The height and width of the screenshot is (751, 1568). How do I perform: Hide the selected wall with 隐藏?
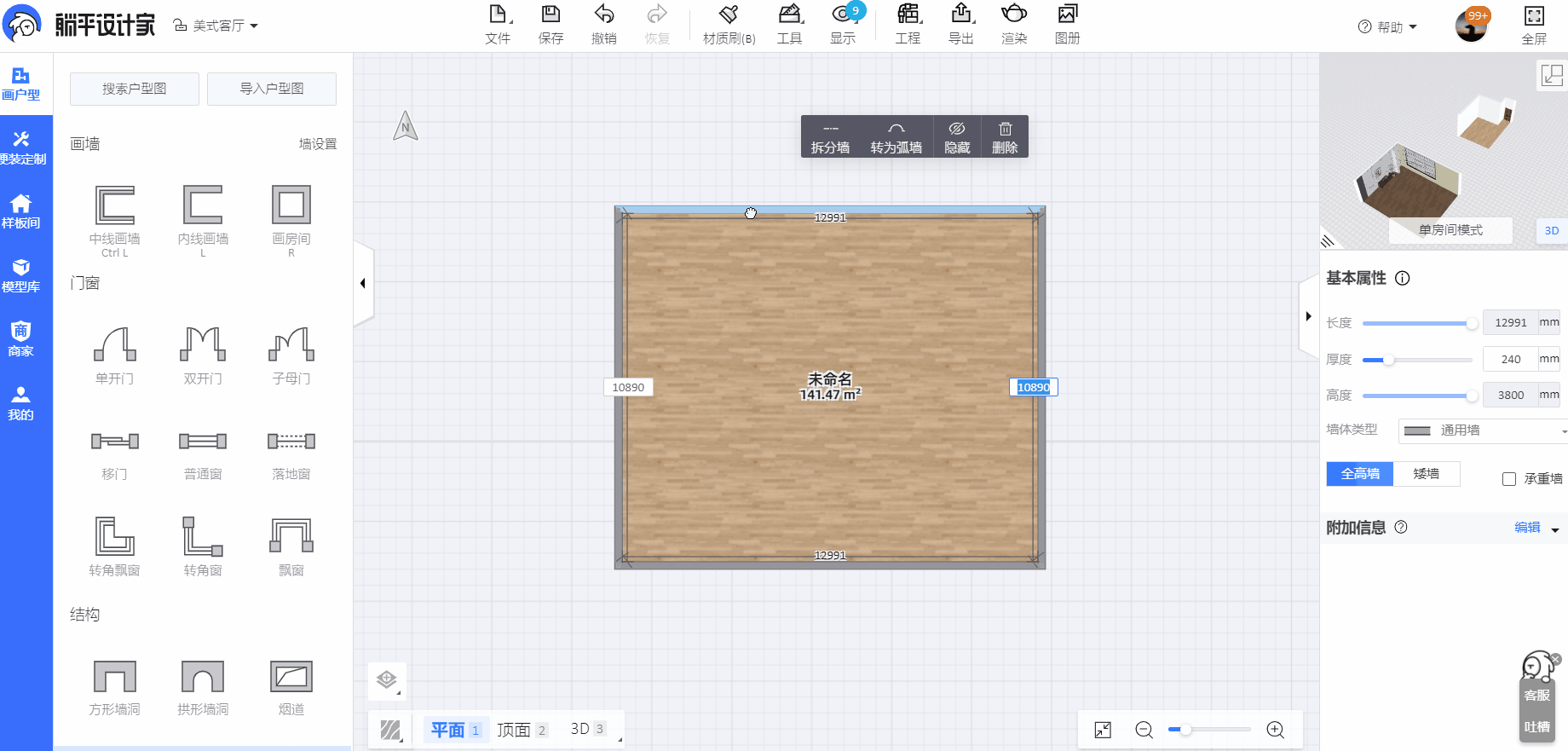pos(957,137)
